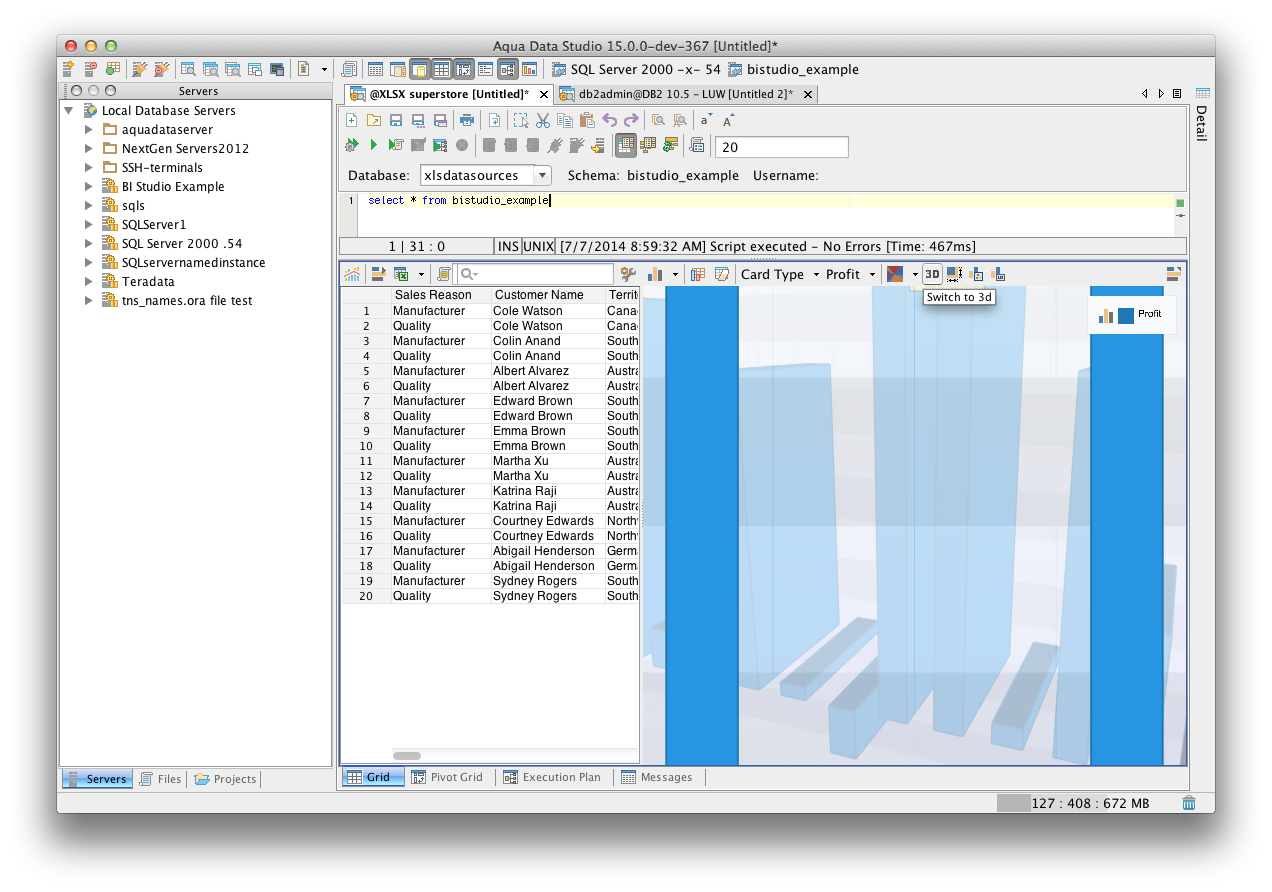Click the Sales Reason column header

[440, 295]
